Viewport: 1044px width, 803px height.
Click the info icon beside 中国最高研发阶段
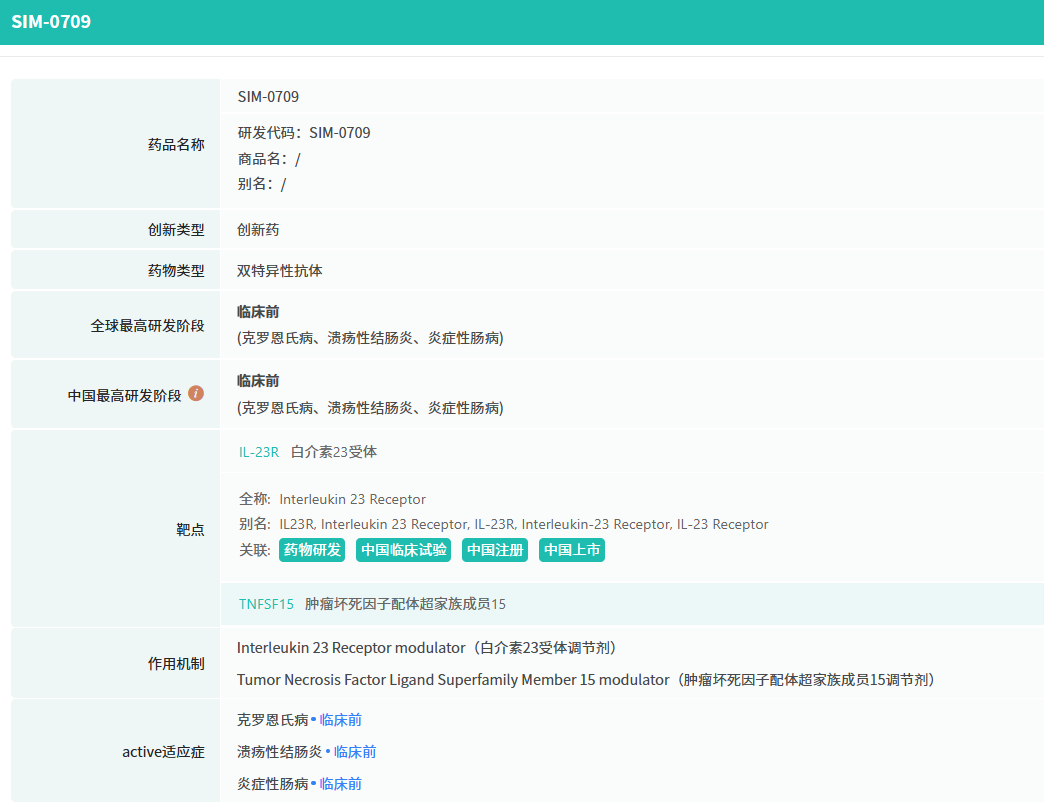coord(196,394)
